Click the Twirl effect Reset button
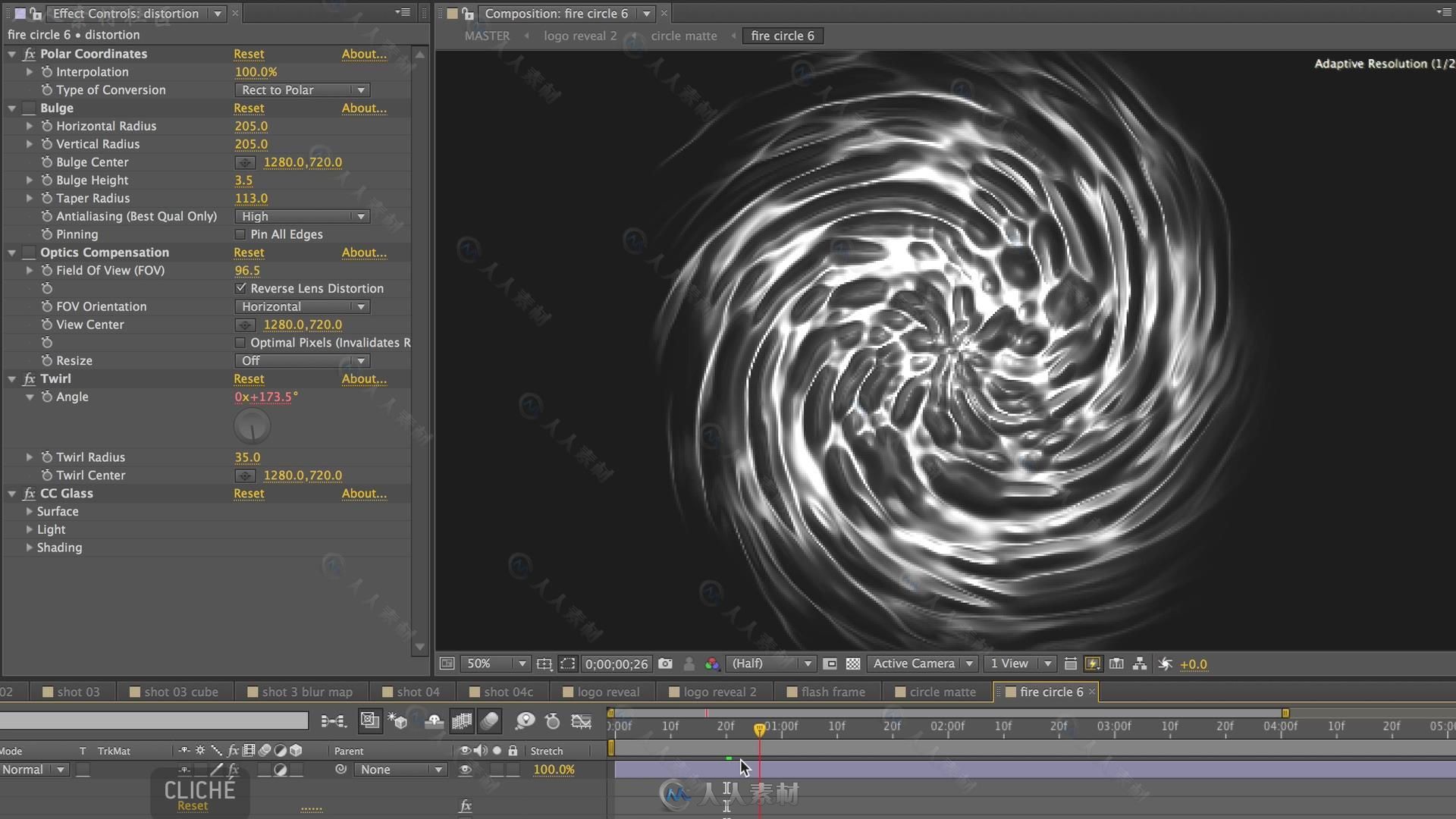The width and height of the screenshot is (1456, 819). point(249,378)
